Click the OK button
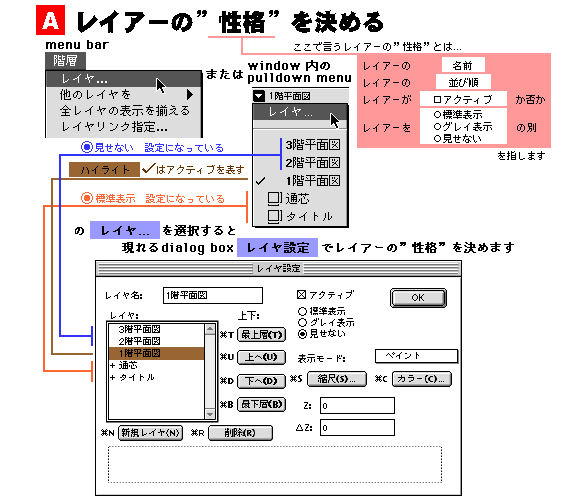Screen dimensions: 588x501 point(418,298)
